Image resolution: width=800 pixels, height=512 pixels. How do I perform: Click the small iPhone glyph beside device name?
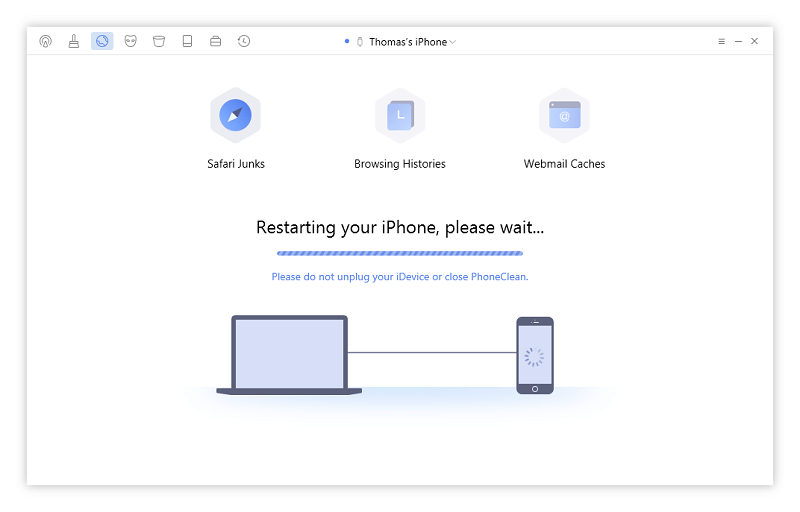point(360,42)
